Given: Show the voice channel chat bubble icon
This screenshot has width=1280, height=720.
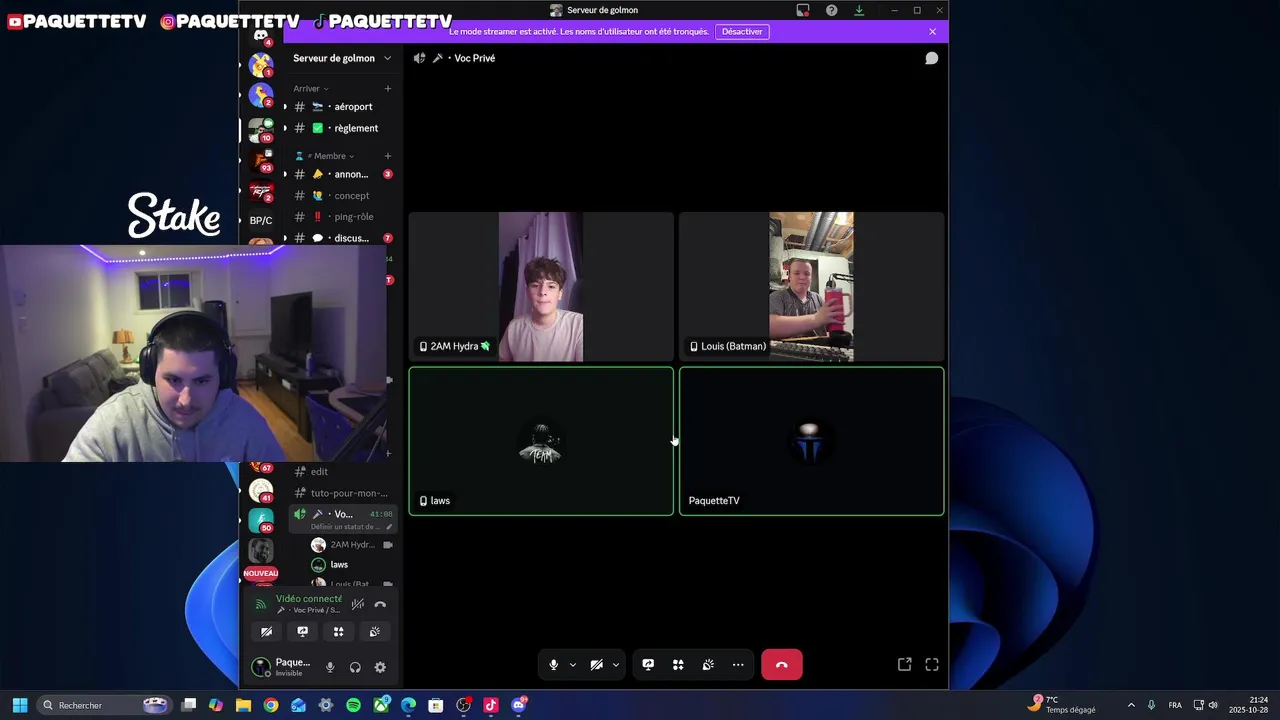Looking at the screenshot, I should (931, 58).
